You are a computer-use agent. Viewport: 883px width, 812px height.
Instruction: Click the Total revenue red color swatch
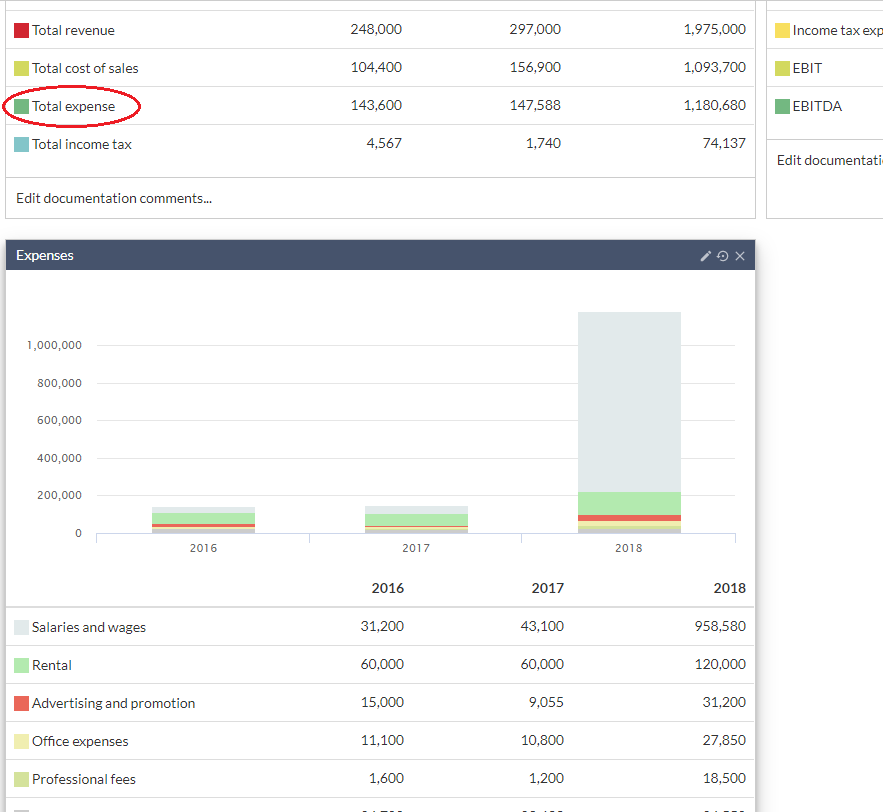coord(21,30)
